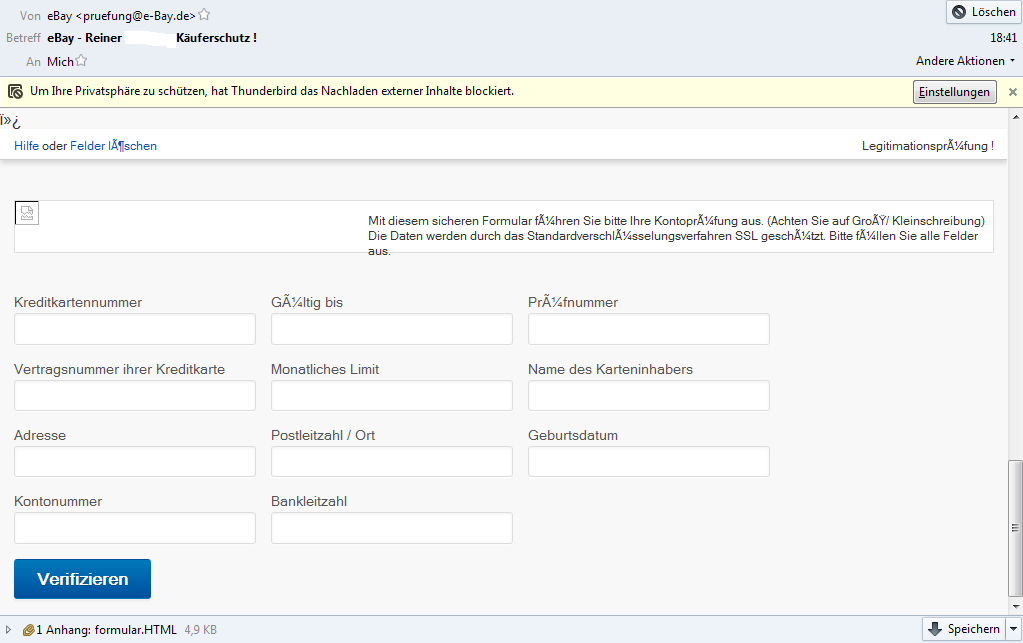Focus the Vertragsnummer ihrer Kreditkarte field
Screen dimensions: 1023x643
click(x=134, y=395)
